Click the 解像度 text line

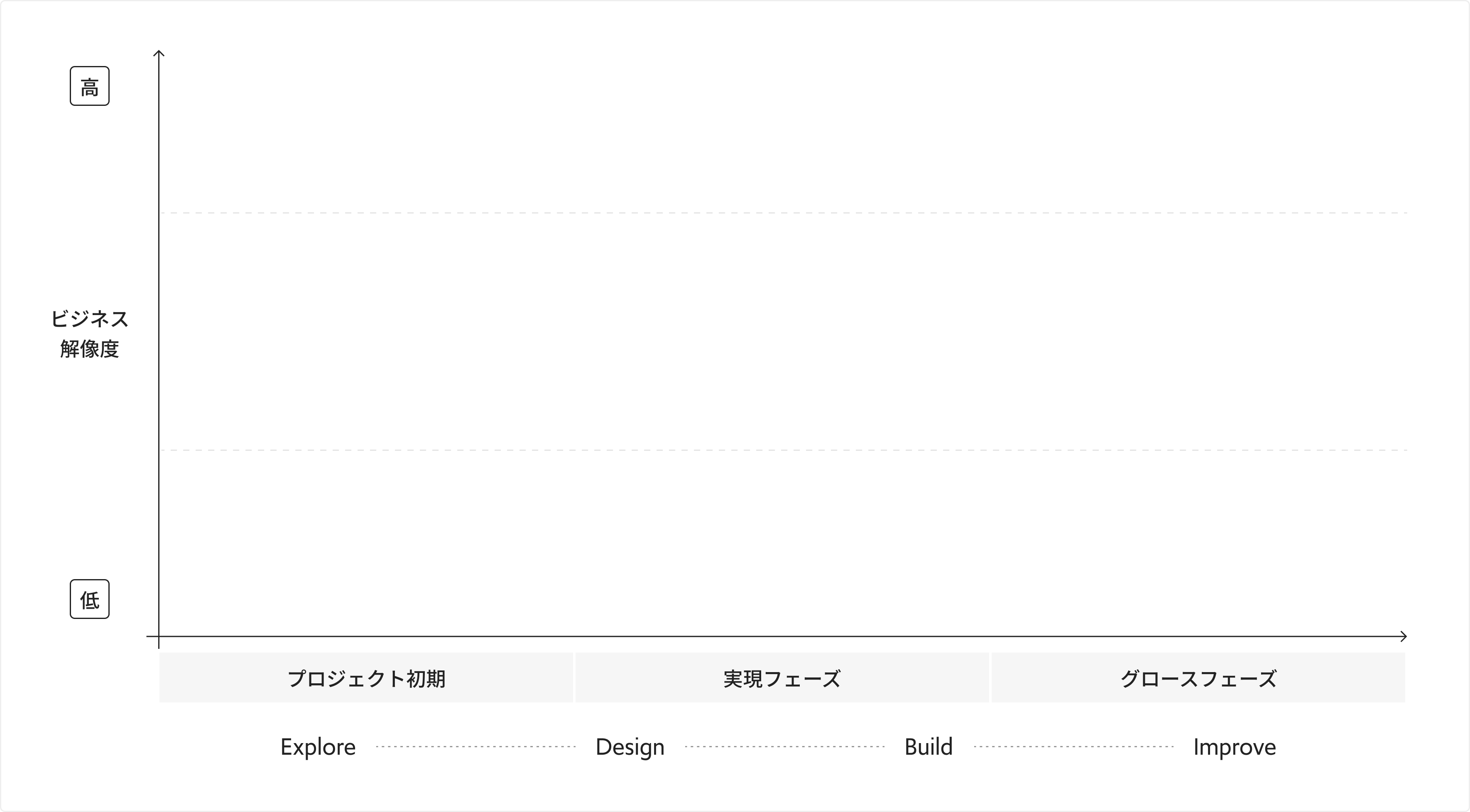click(x=90, y=349)
